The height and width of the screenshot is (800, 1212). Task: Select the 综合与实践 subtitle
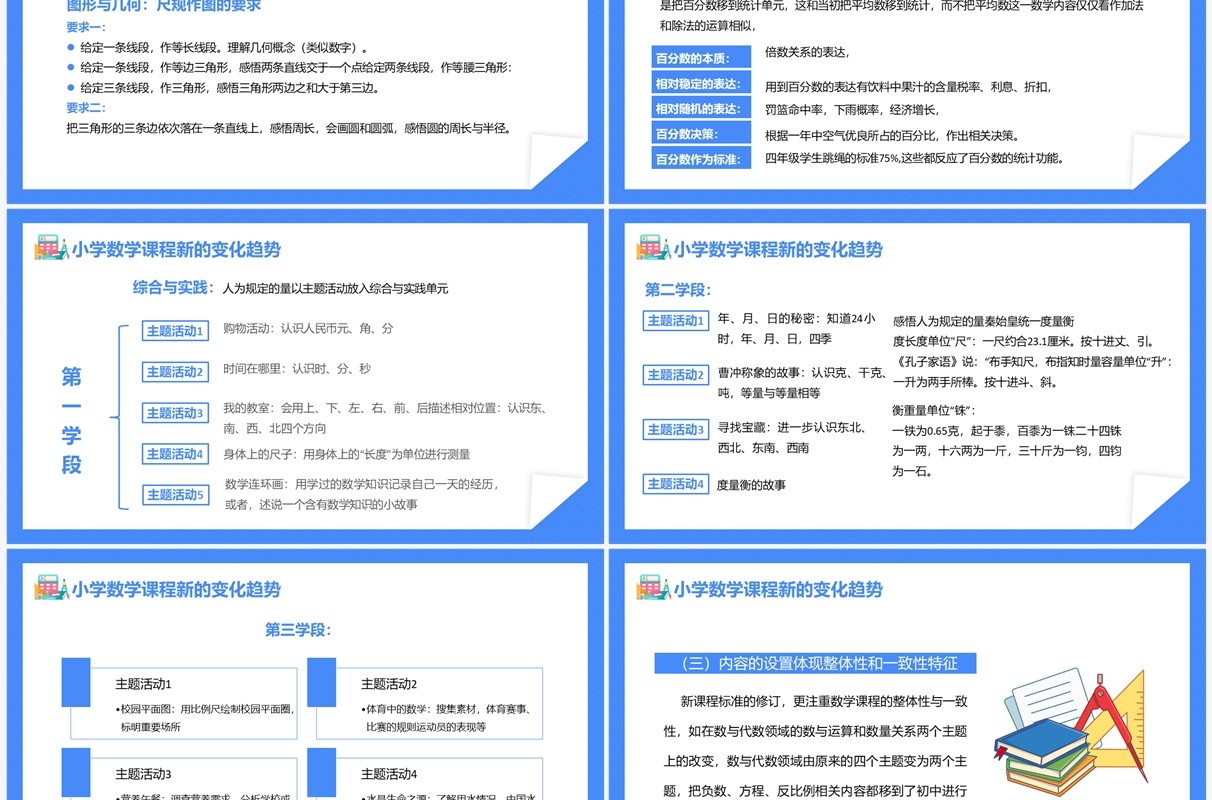[174, 287]
